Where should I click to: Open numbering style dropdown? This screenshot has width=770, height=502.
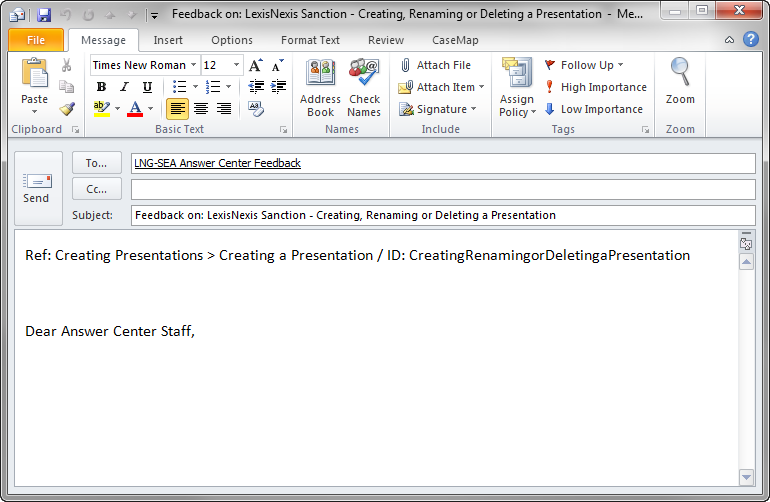[228, 87]
